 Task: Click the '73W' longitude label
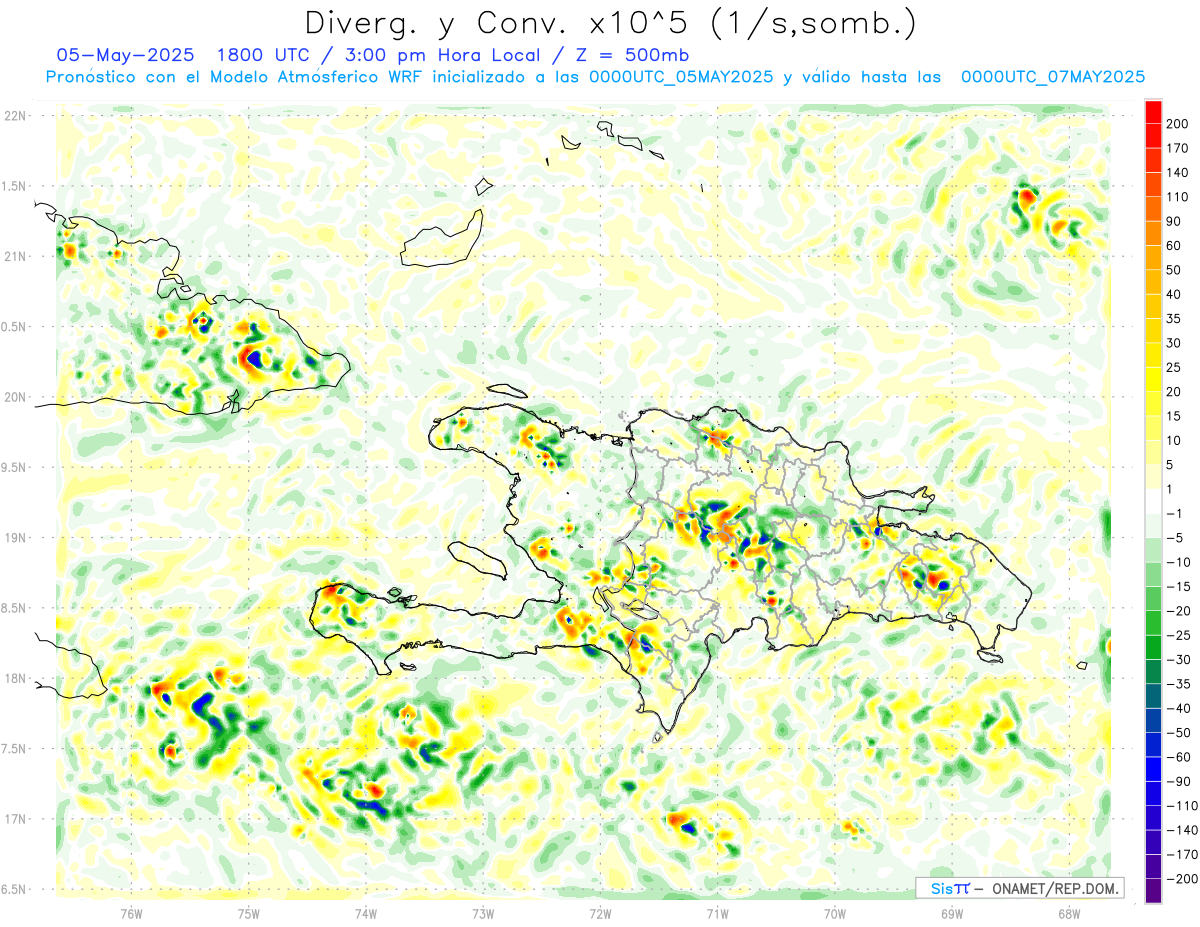483,914
